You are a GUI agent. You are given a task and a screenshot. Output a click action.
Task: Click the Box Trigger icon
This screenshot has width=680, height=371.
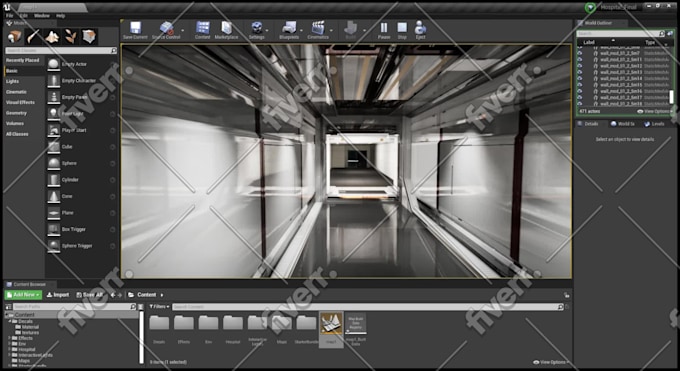click(x=53, y=229)
